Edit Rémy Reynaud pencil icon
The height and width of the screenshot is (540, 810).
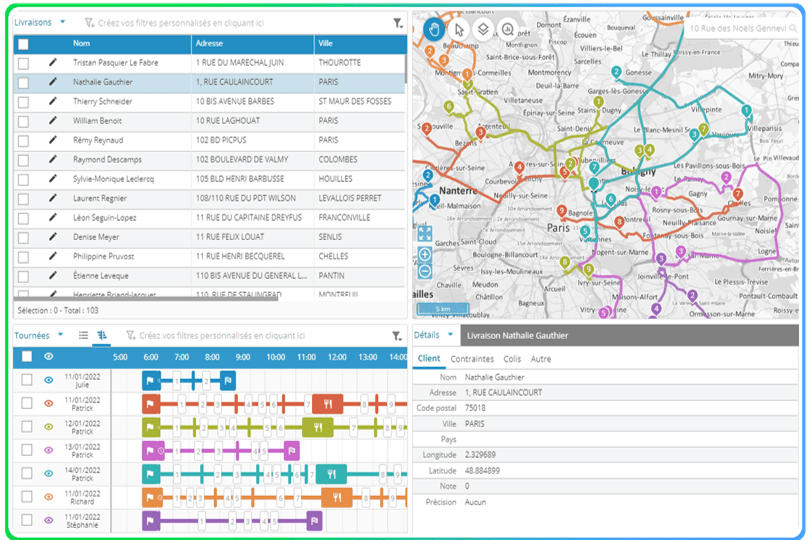tap(52, 140)
